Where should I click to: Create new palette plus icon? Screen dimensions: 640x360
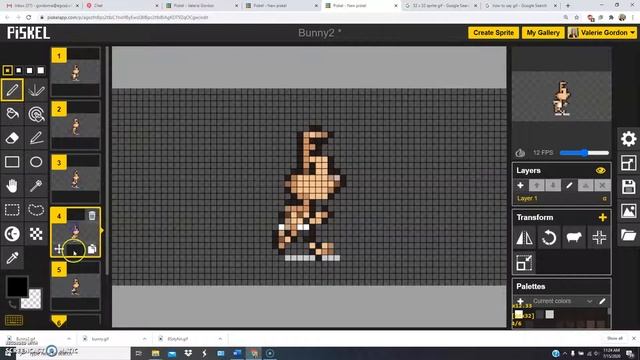click(x=520, y=301)
